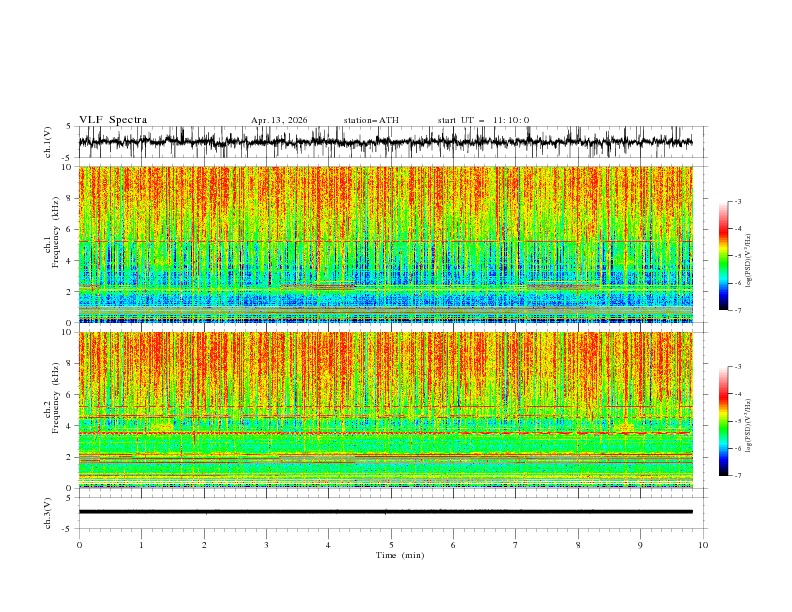792x612 pixels.
Task: Click ch.1 color bar 'log(PSD)(V²/Hz)' label
Action: click(748, 261)
